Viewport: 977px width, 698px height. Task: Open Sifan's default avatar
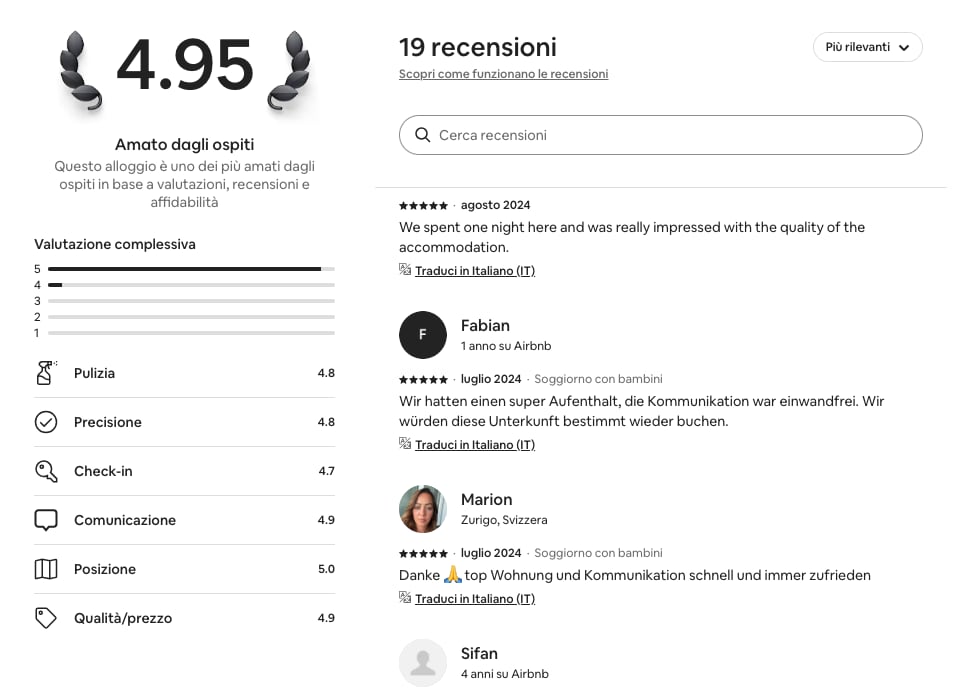(422, 662)
